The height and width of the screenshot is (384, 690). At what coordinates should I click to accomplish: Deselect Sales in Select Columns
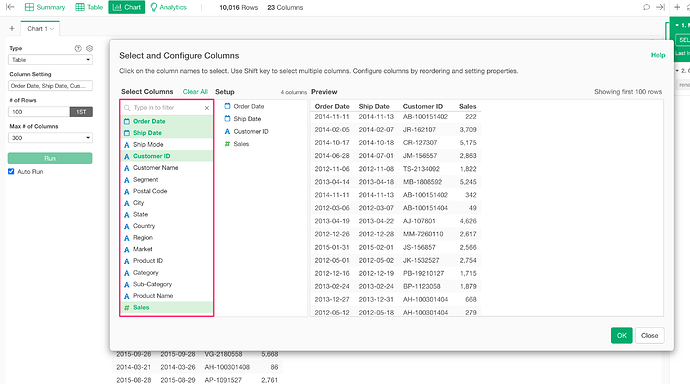point(167,307)
